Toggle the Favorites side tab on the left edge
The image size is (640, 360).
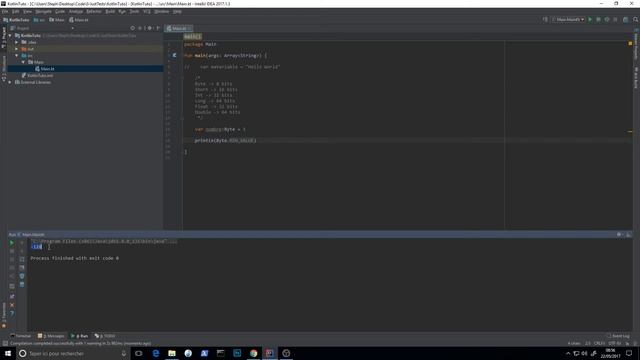[x=4, y=315]
